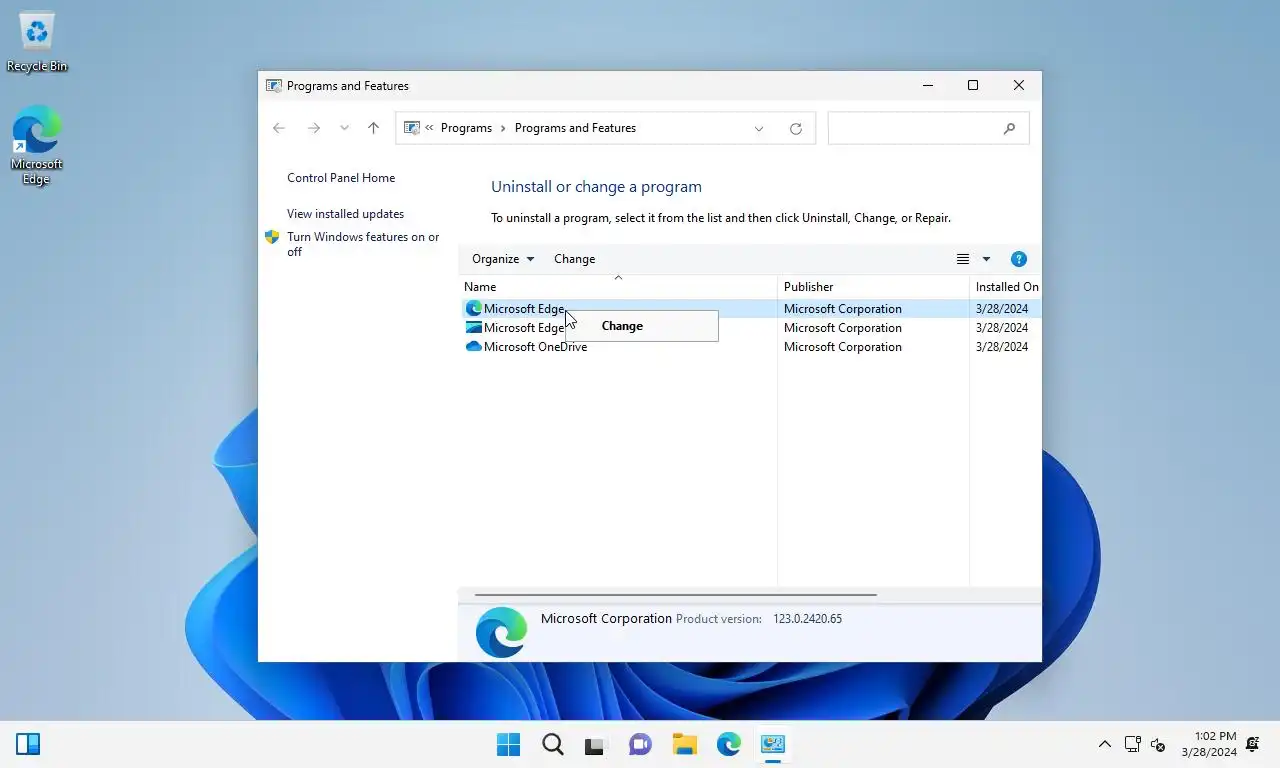Open Control Panel Home link
This screenshot has width=1280, height=768.
tap(341, 178)
